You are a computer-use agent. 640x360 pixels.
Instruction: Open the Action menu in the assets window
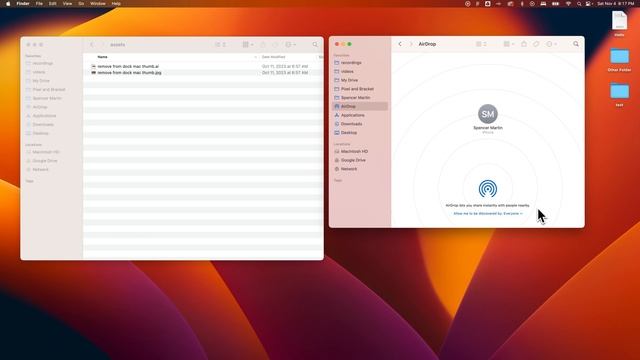tap(290, 44)
